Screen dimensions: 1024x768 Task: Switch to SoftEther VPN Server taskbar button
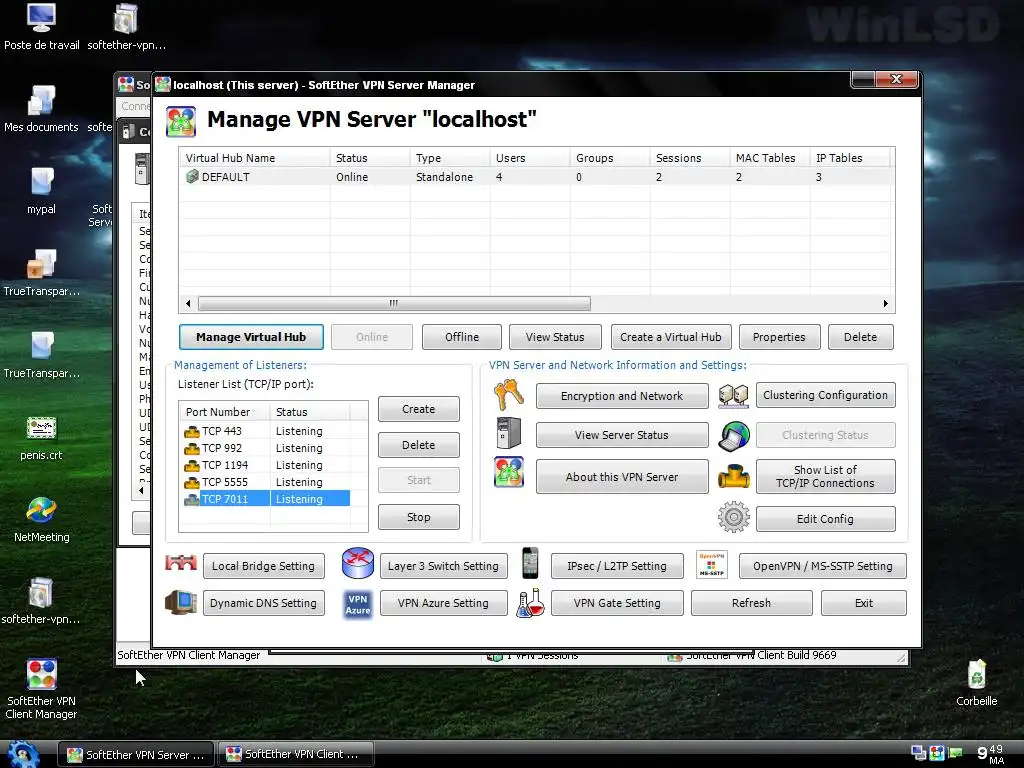[x=136, y=754]
